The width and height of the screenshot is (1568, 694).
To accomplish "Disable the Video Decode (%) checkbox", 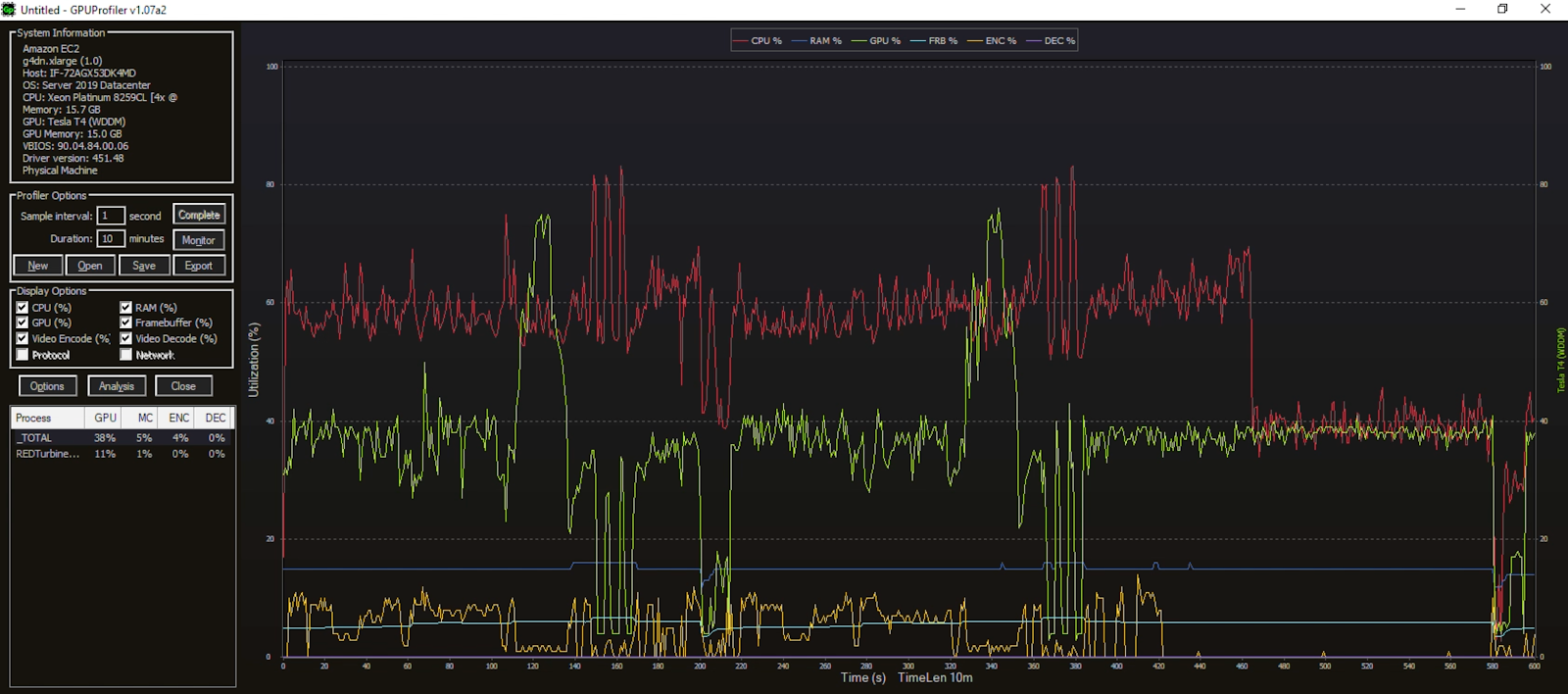I will point(126,339).
